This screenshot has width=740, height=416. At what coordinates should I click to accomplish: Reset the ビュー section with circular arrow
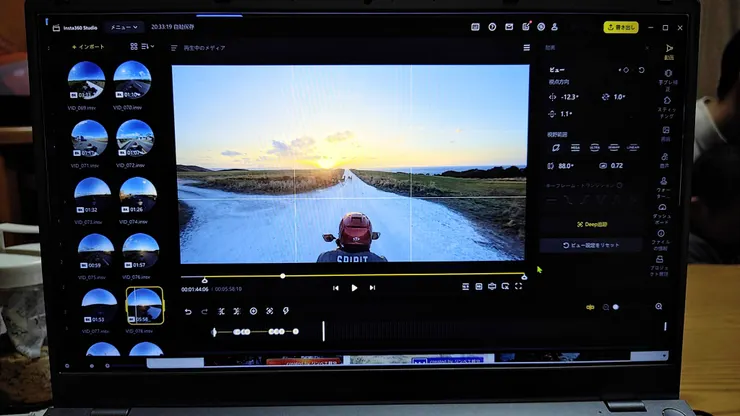click(641, 70)
